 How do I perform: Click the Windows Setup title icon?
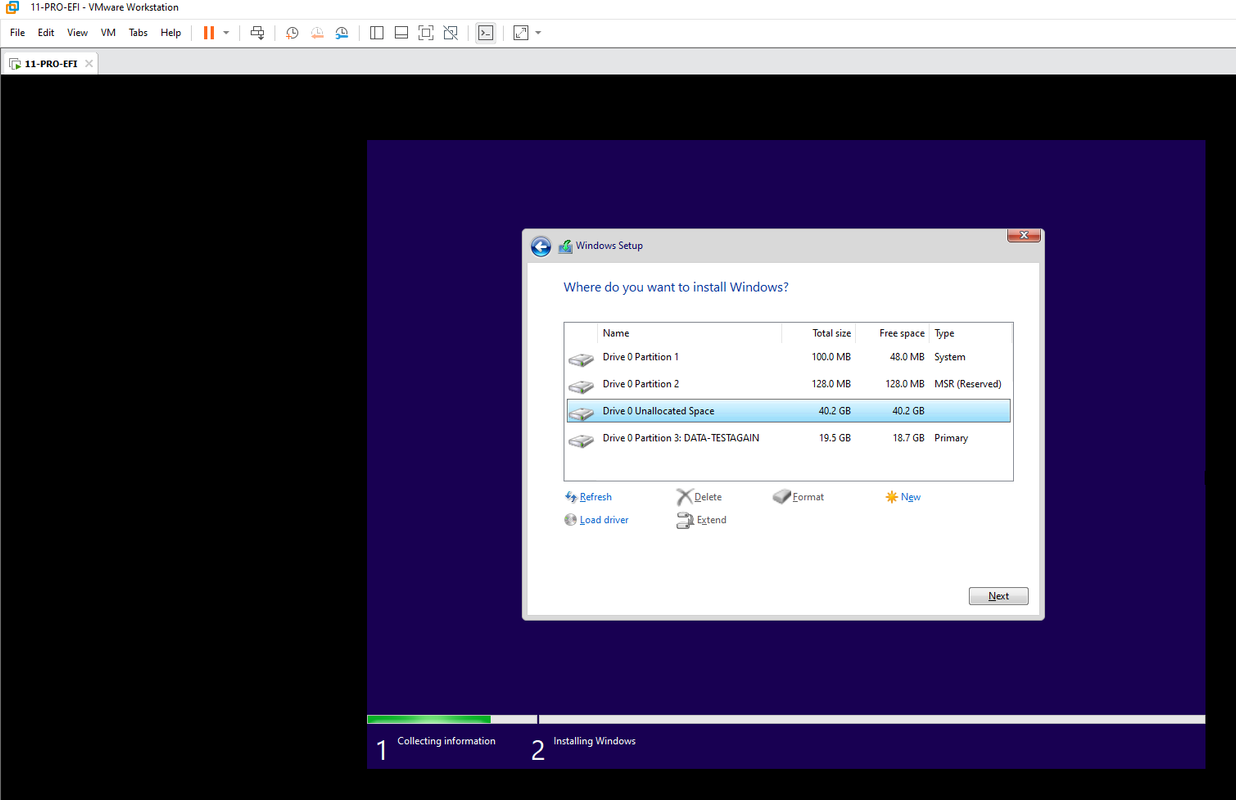tap(565, 246)
